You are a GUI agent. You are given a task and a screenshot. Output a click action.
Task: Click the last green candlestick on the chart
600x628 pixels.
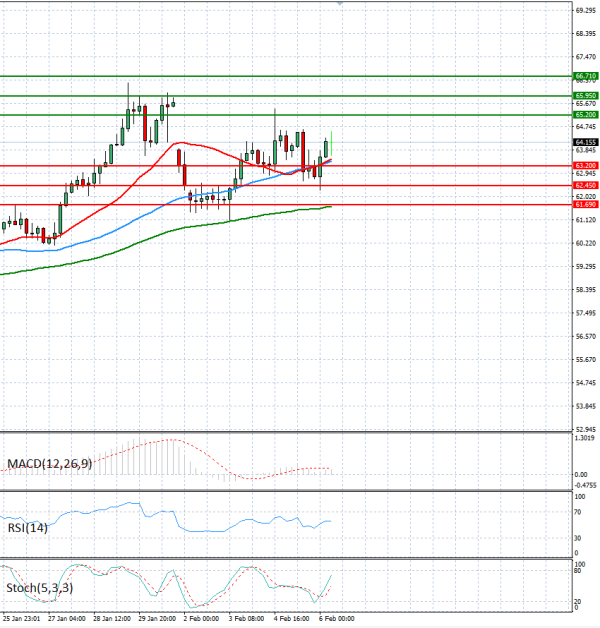pos(327,148)
